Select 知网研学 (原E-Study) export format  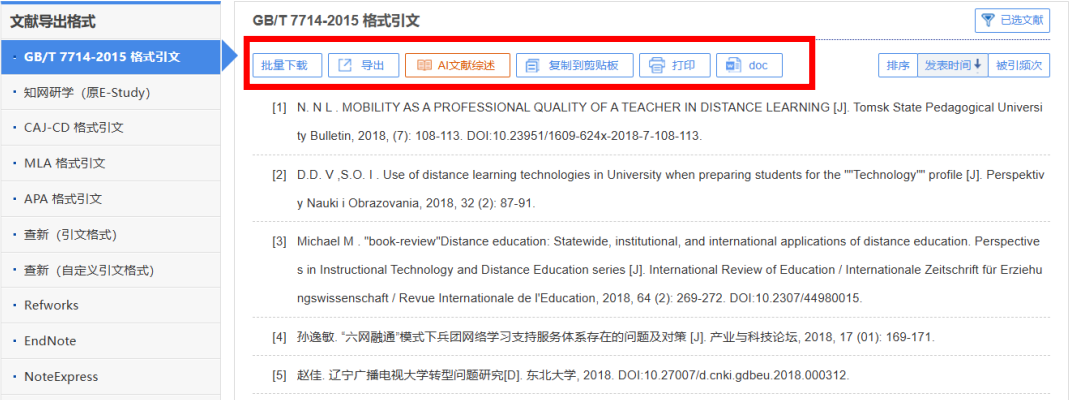[x=86, y=93]
